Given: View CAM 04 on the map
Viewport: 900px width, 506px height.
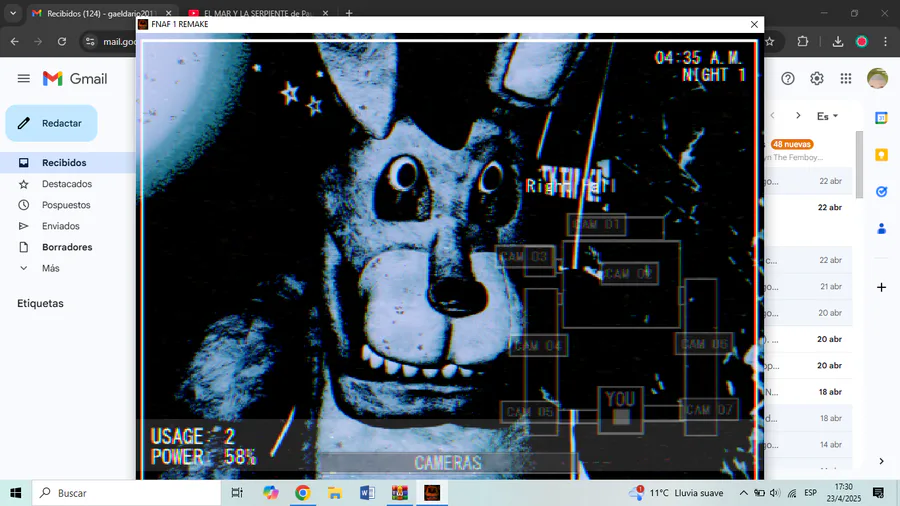Looking at the screenshot, I should (x=538, y=345).
